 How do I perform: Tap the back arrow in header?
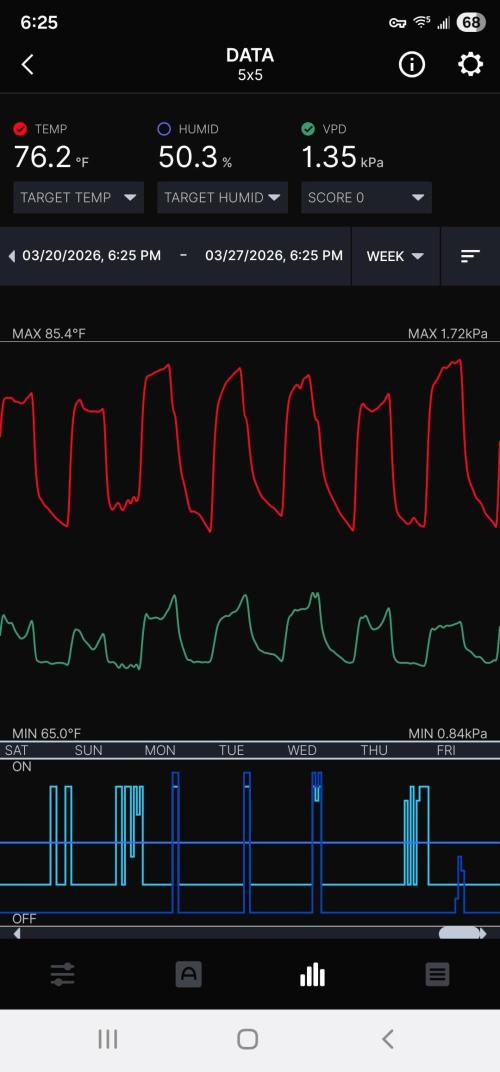[x=27, y=65]
